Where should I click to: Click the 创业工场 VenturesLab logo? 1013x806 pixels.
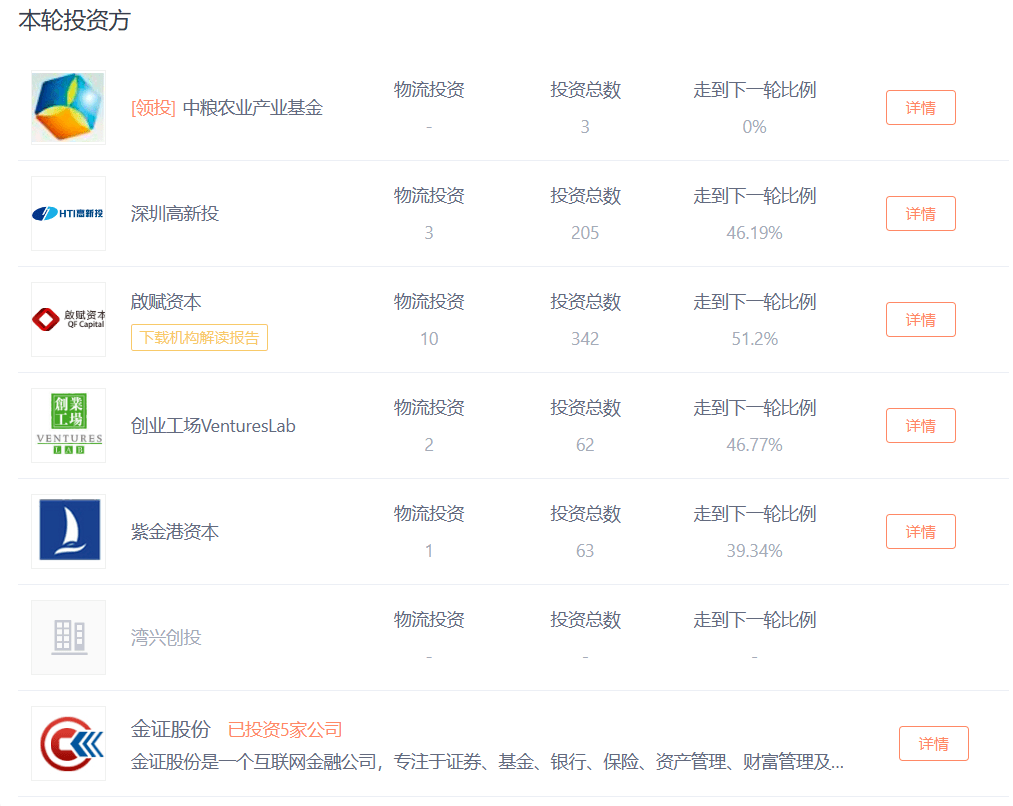(68, 425)
